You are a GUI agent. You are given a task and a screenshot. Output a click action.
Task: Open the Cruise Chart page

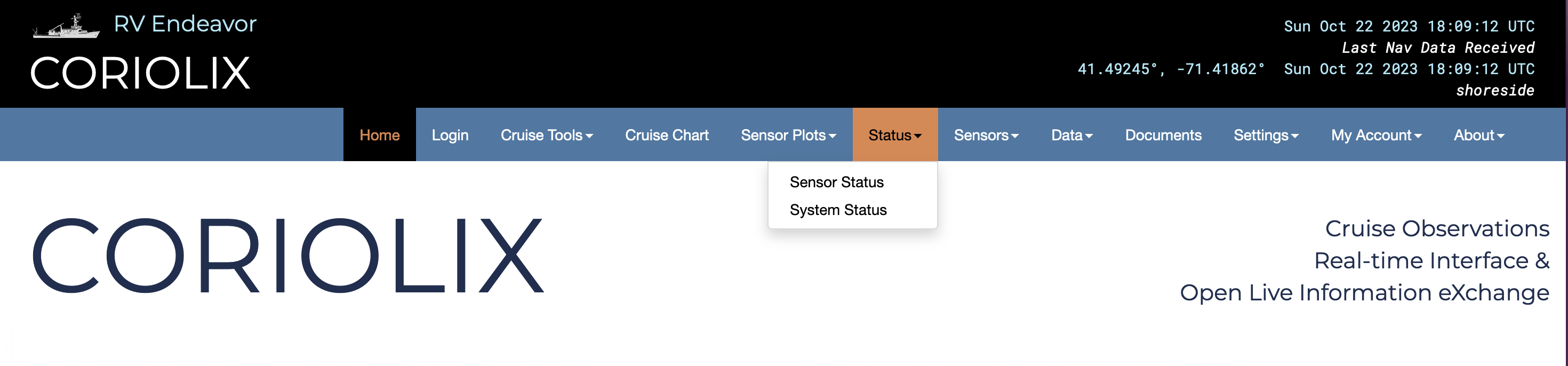[667, 134]
